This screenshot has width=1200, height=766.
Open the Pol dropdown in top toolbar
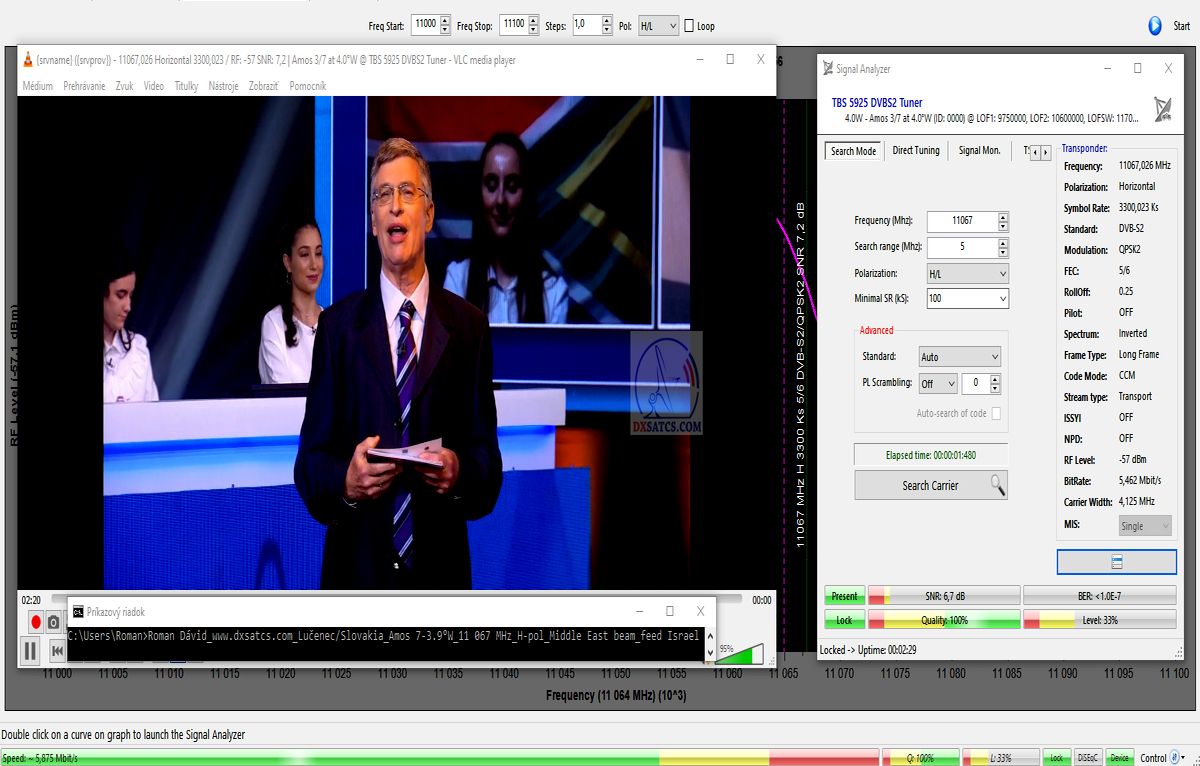658,26
